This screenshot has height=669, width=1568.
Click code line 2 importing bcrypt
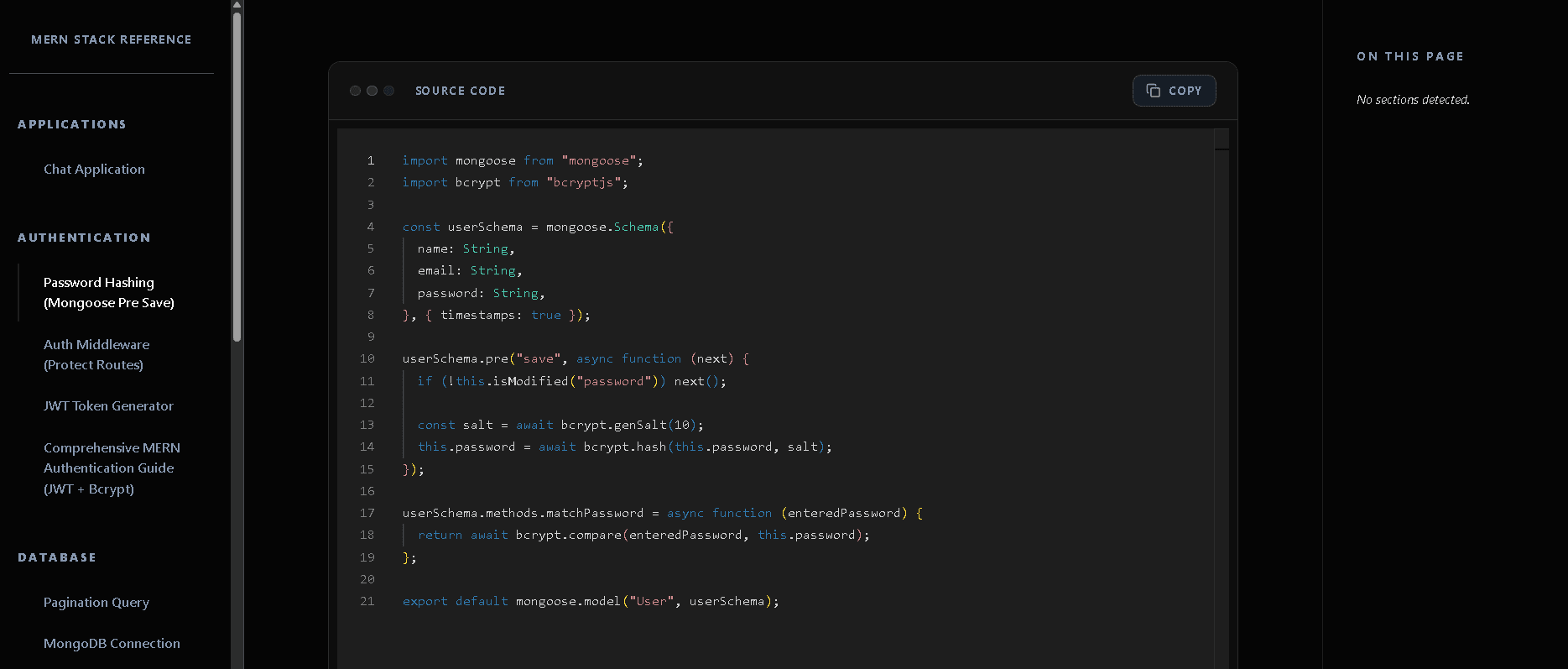(515, 182)
